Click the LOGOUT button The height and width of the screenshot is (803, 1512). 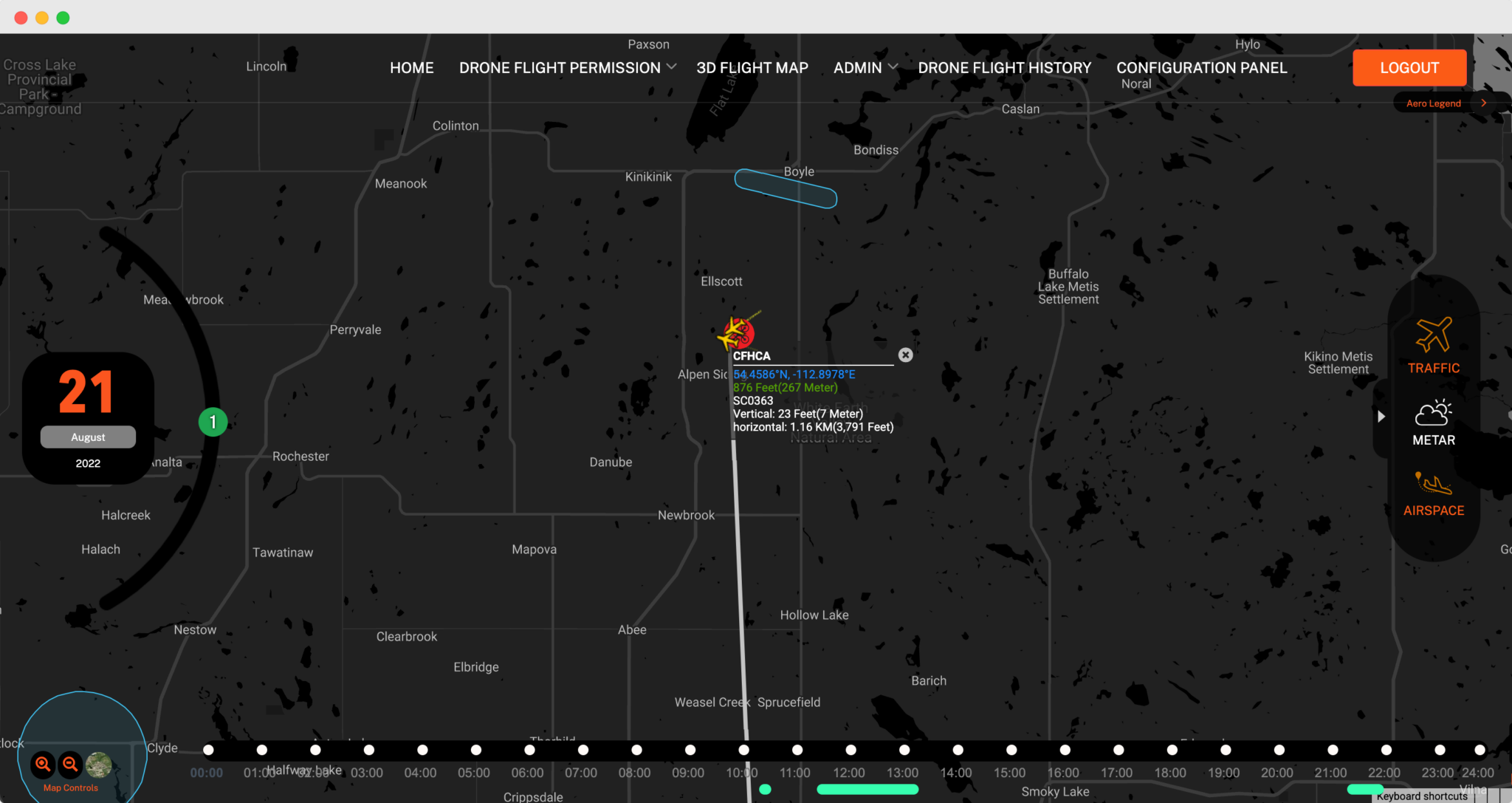click(x=1409, y=68)
